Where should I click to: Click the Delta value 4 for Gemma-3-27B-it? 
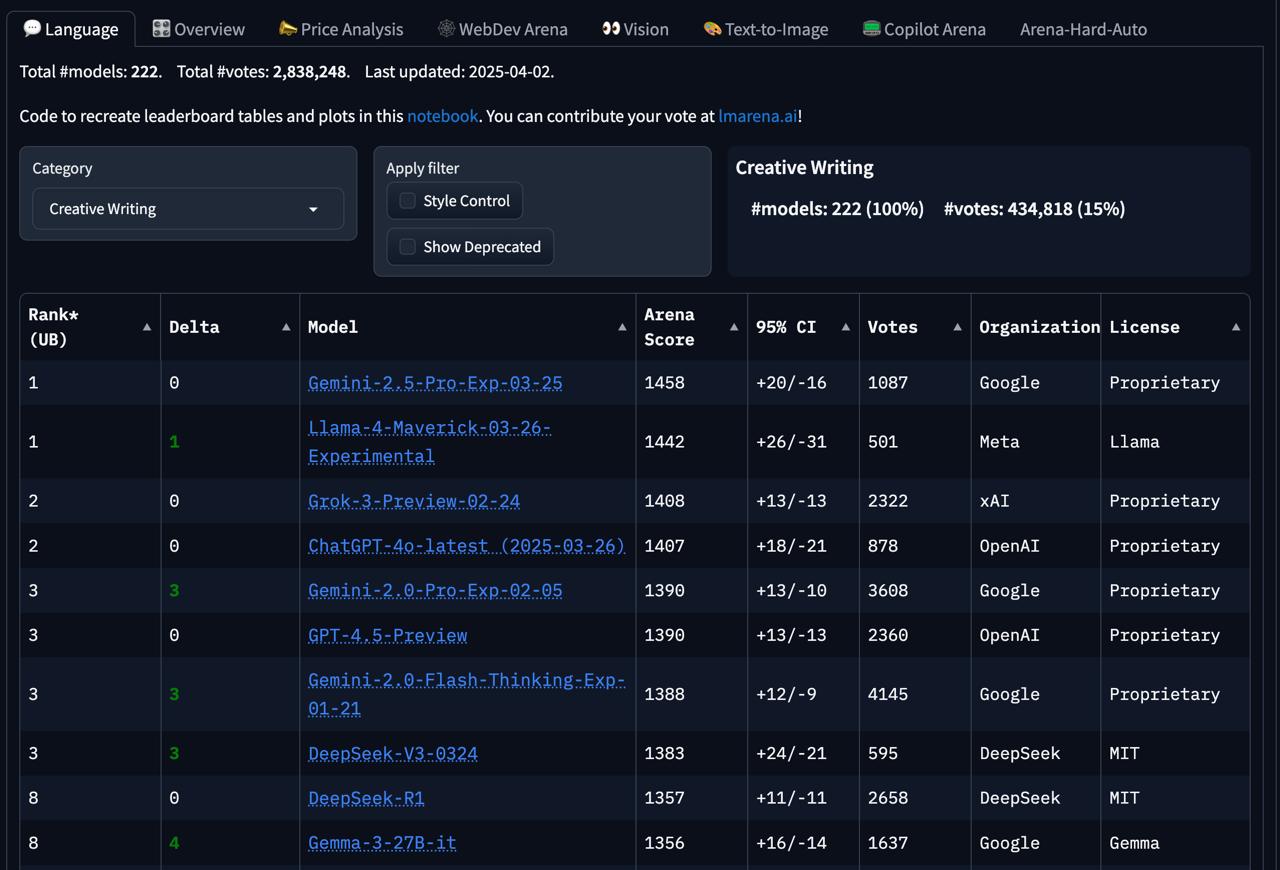click(174, 843)
